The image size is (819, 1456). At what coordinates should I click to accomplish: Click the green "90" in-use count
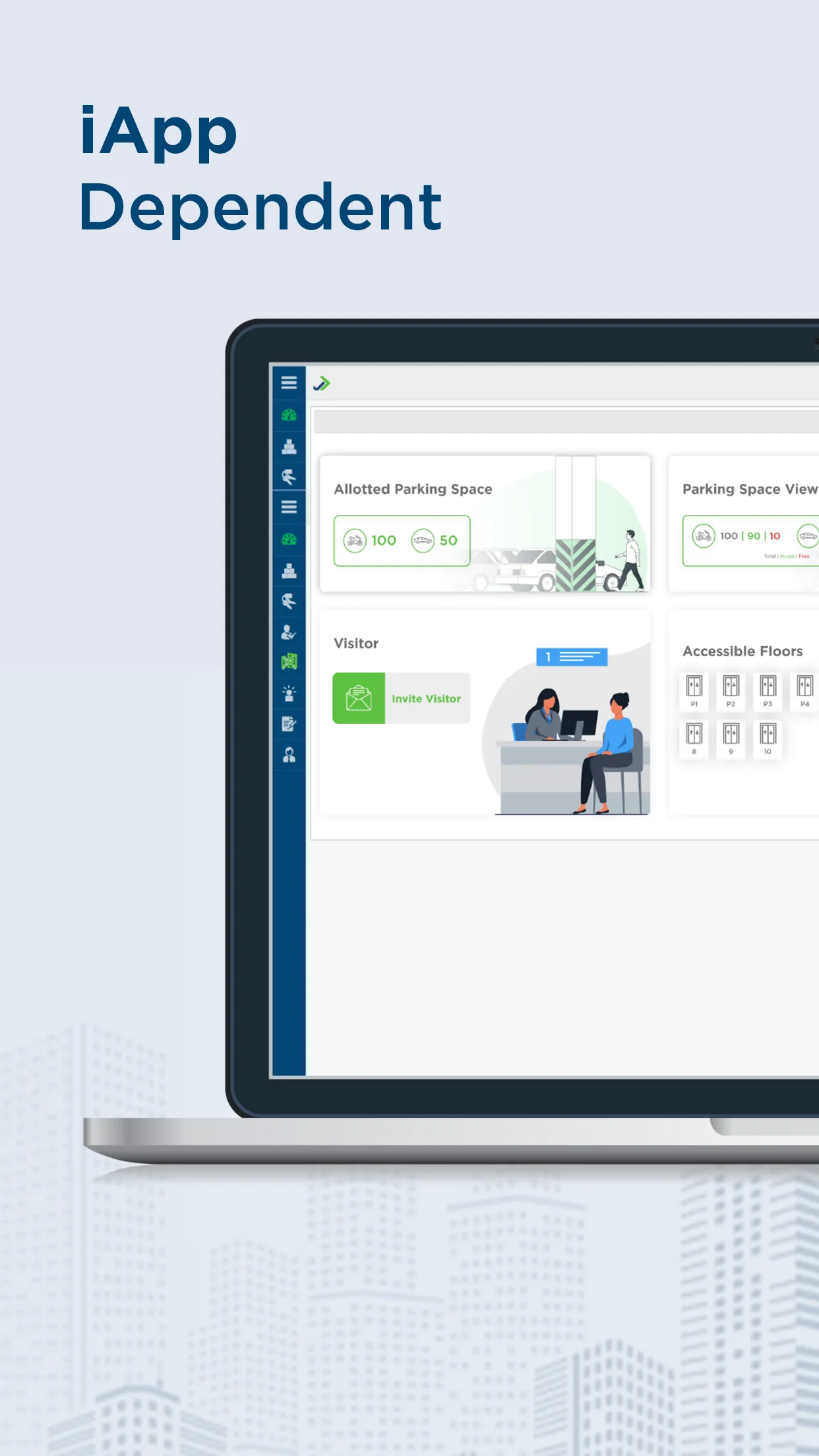754,536
